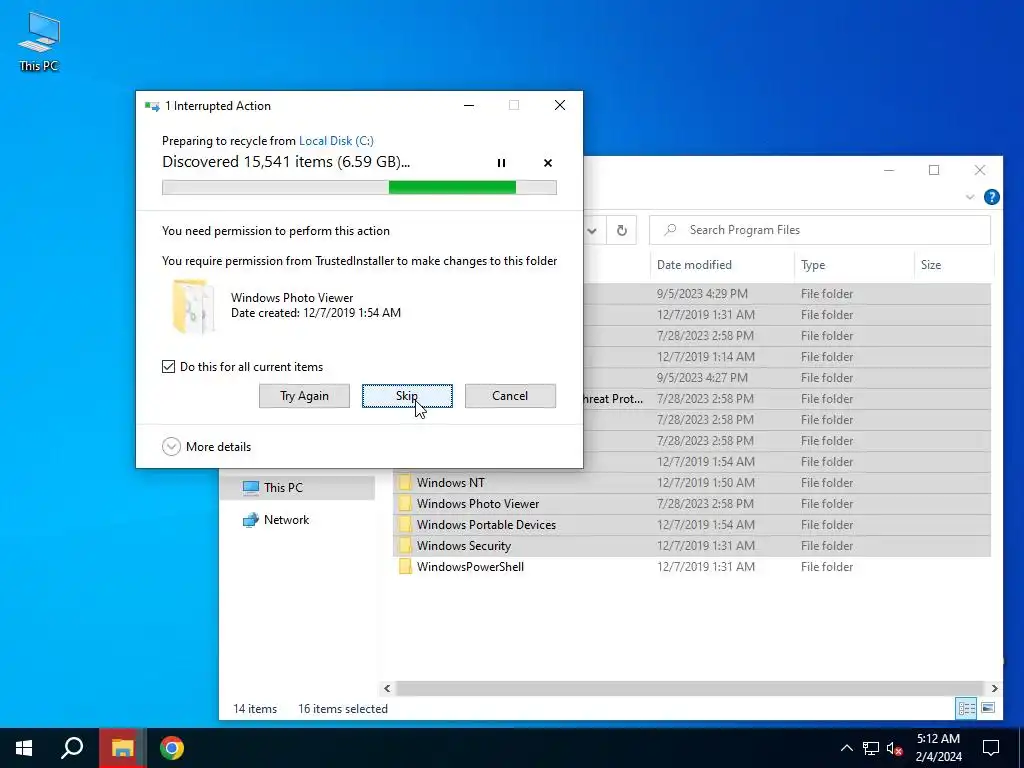
Task: Click the network tray icon
Action: point(871,748)
